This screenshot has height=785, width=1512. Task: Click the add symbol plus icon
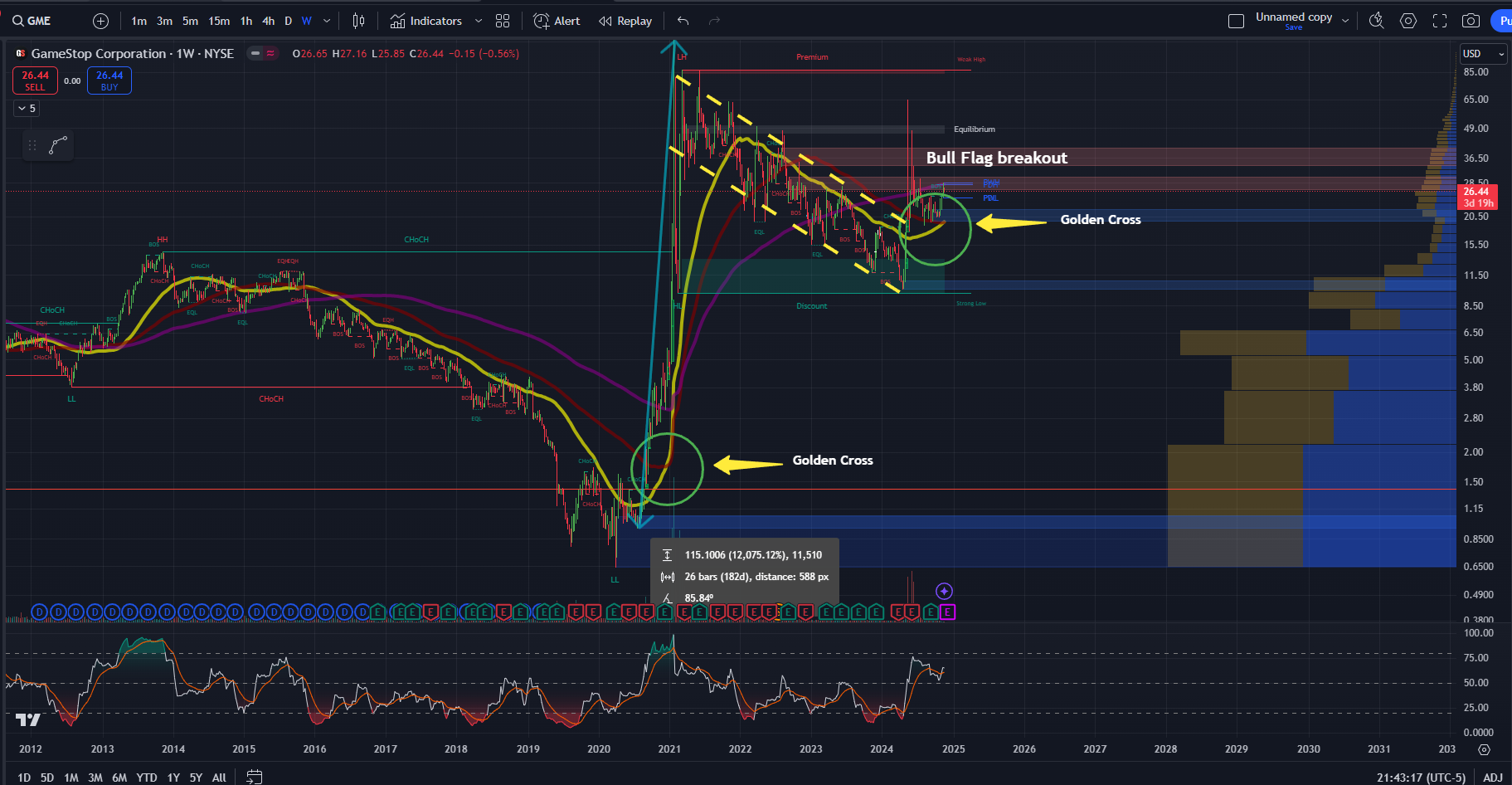(x=100, y=21)
